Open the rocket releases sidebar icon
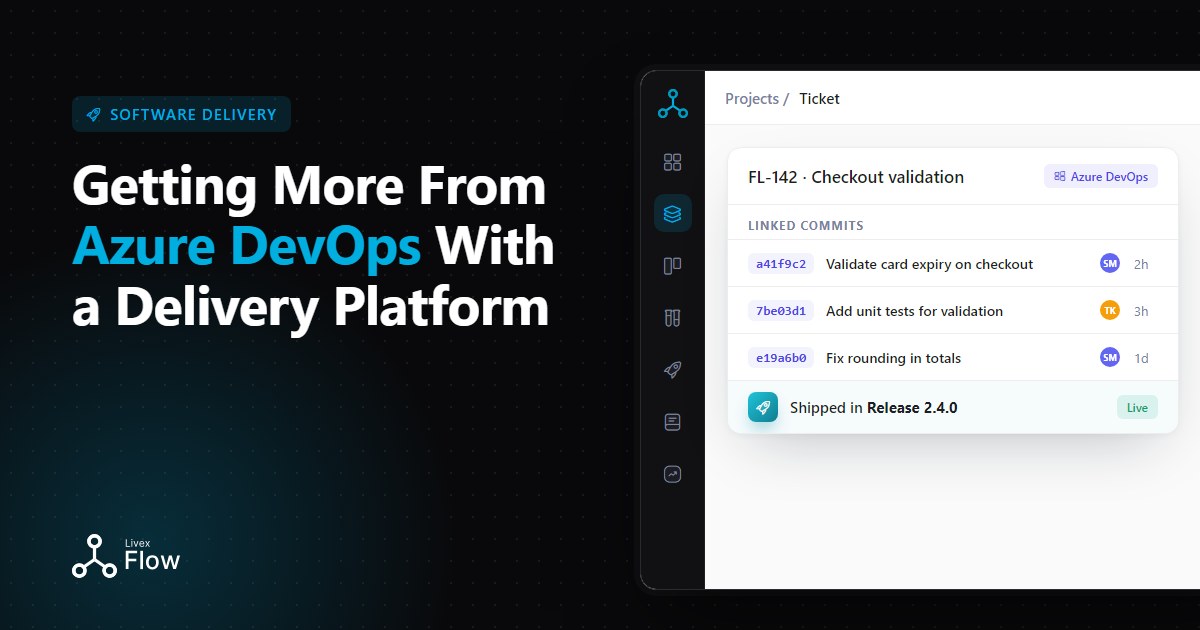This screenshot has width=1200, height=630. [673, 370]
